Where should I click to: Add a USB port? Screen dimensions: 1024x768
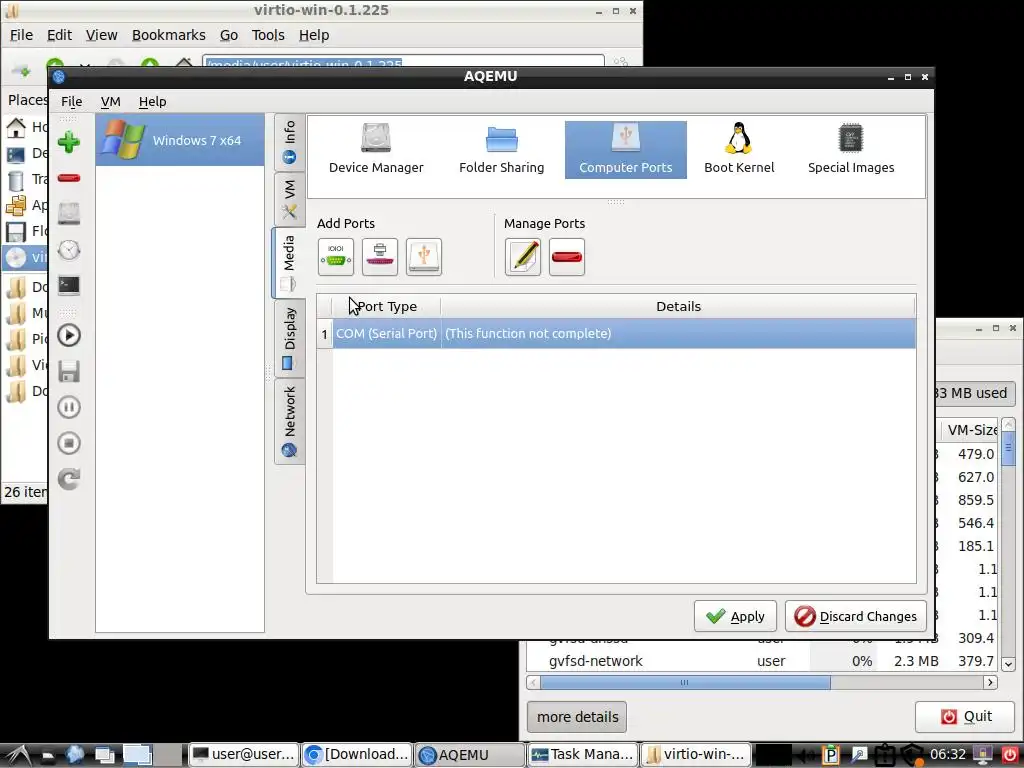(x=424, y=257)
